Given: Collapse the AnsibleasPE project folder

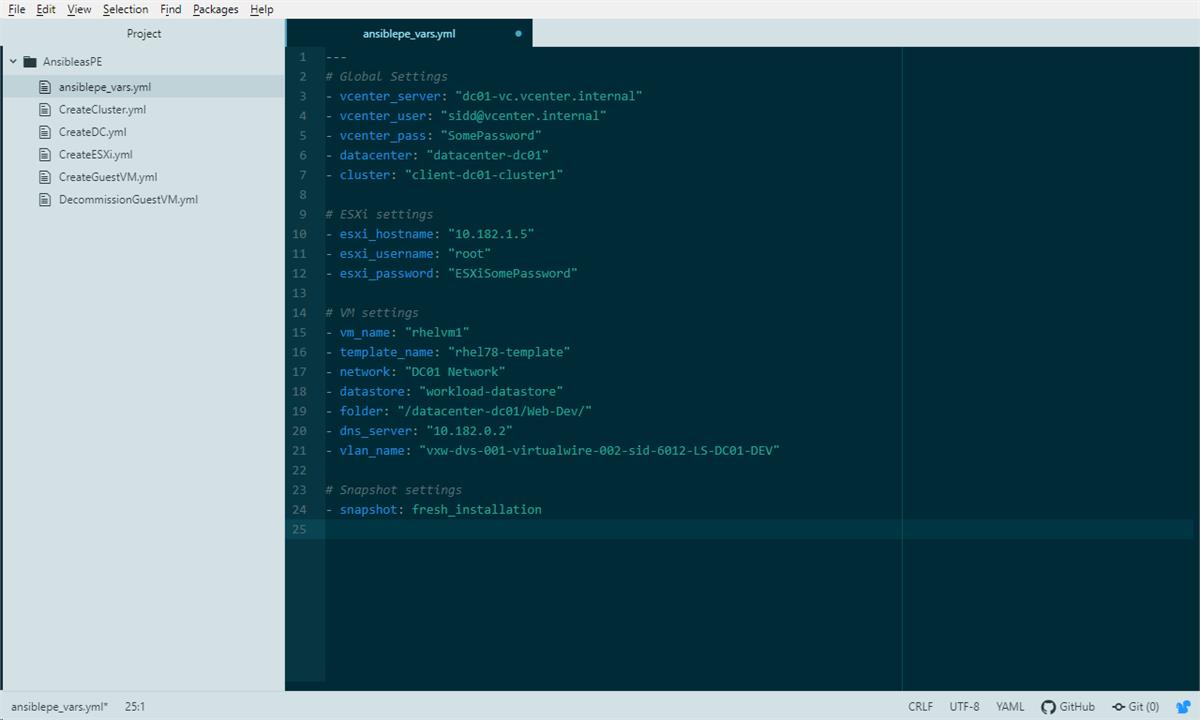Looking at the screenshot, I should [x=14, y=61].
